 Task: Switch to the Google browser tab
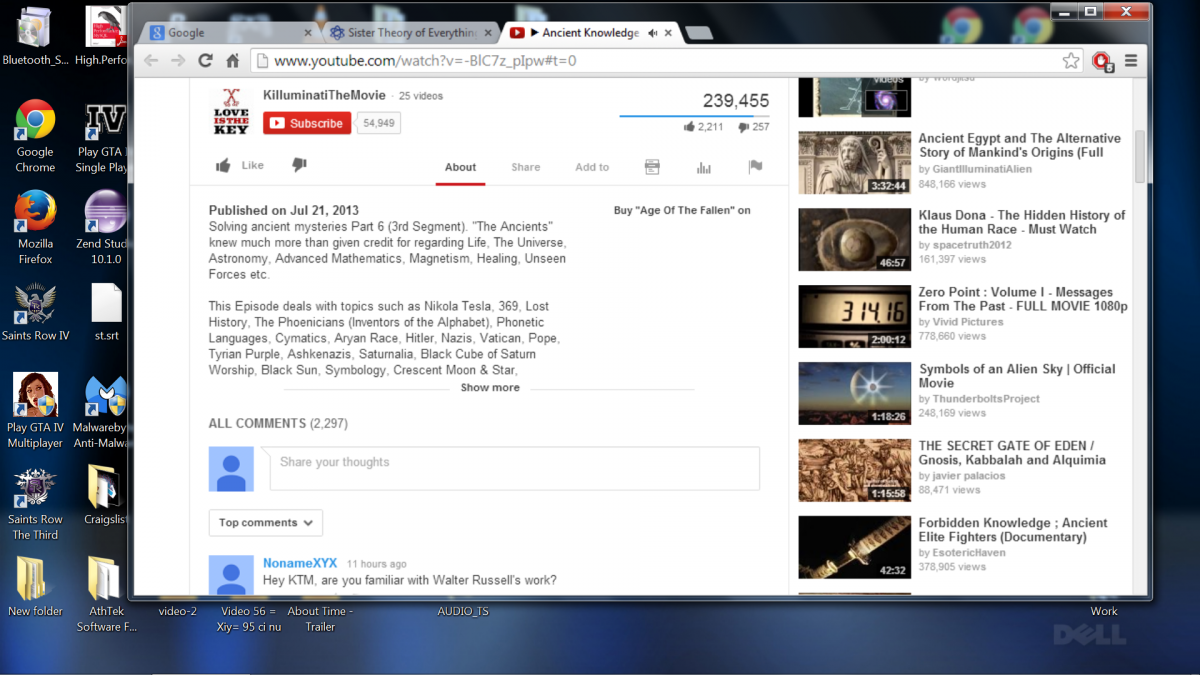point(225,33)
